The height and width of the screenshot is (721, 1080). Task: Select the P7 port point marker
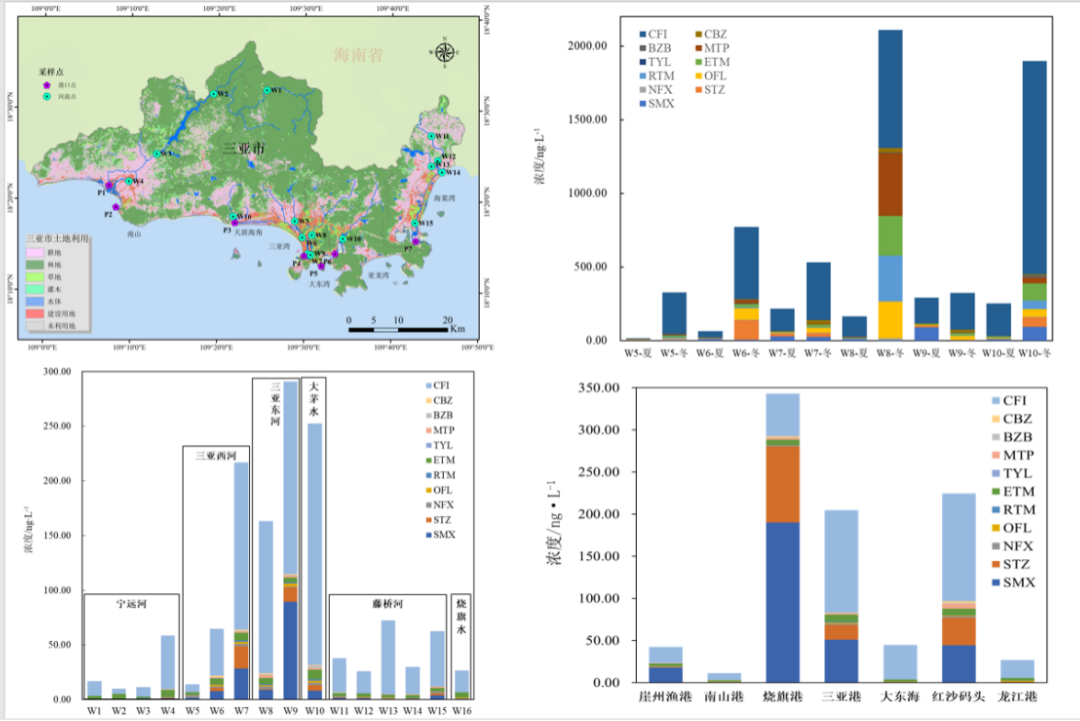(x=416, y=241)
